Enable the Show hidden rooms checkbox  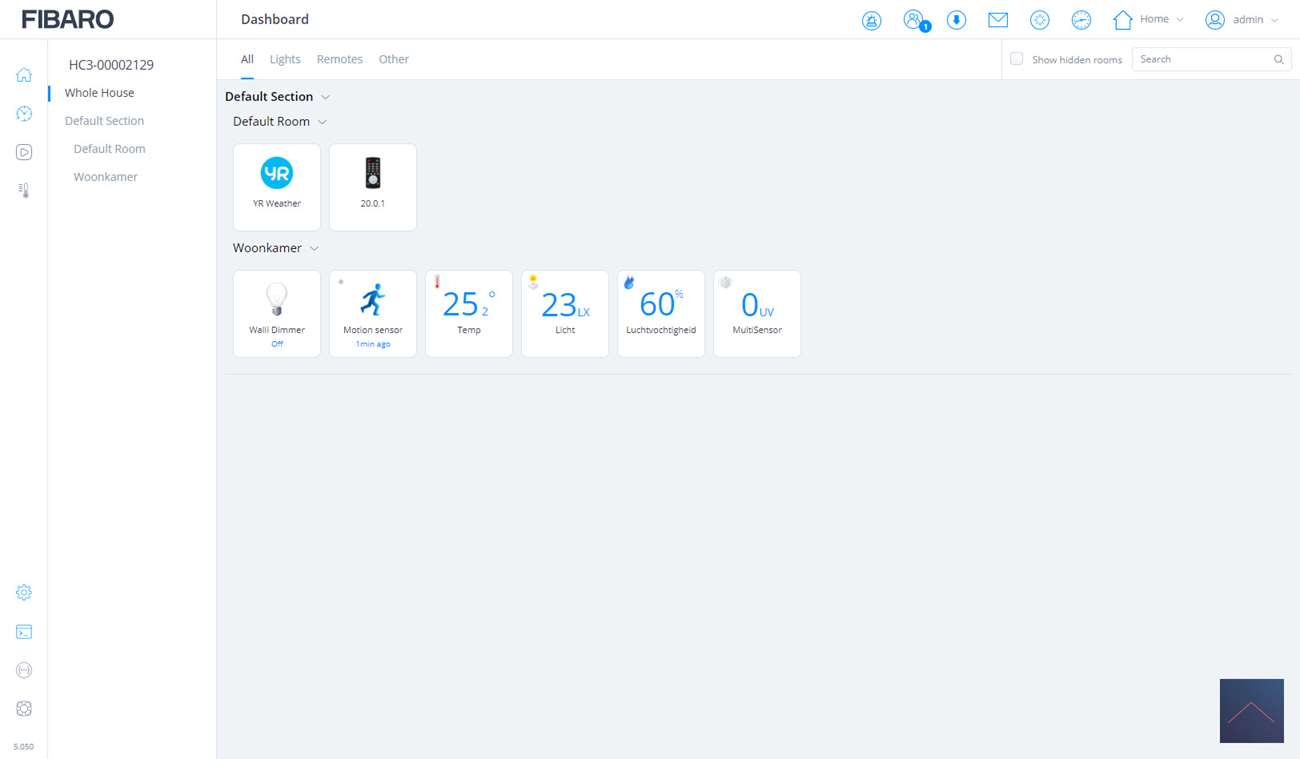(x=1016, y=59)
